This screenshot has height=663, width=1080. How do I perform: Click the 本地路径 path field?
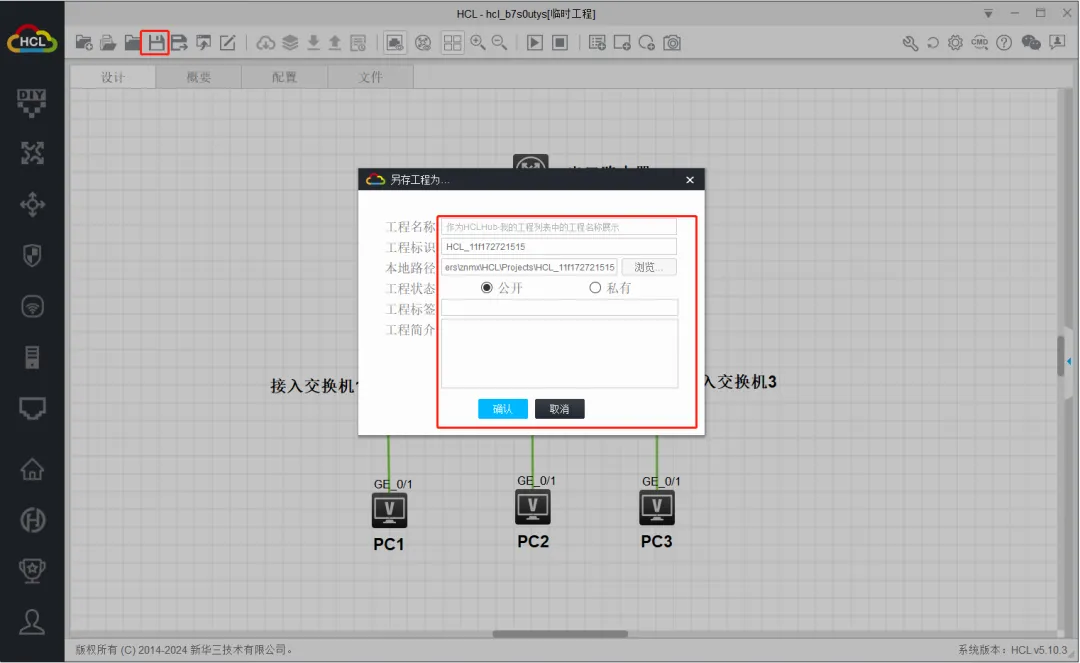[529, 267]
